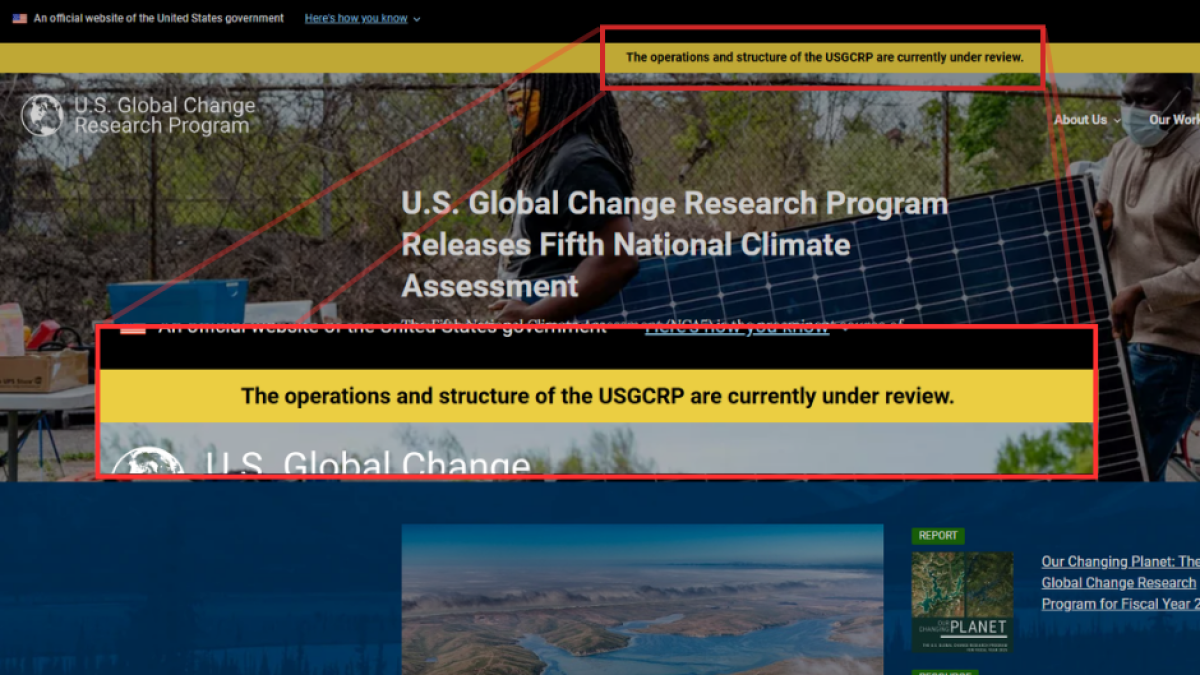The width and height of the screenshot is (1200, 675).
Task: Click the US flag icon in top banner
Action: (x=19, y=18)
